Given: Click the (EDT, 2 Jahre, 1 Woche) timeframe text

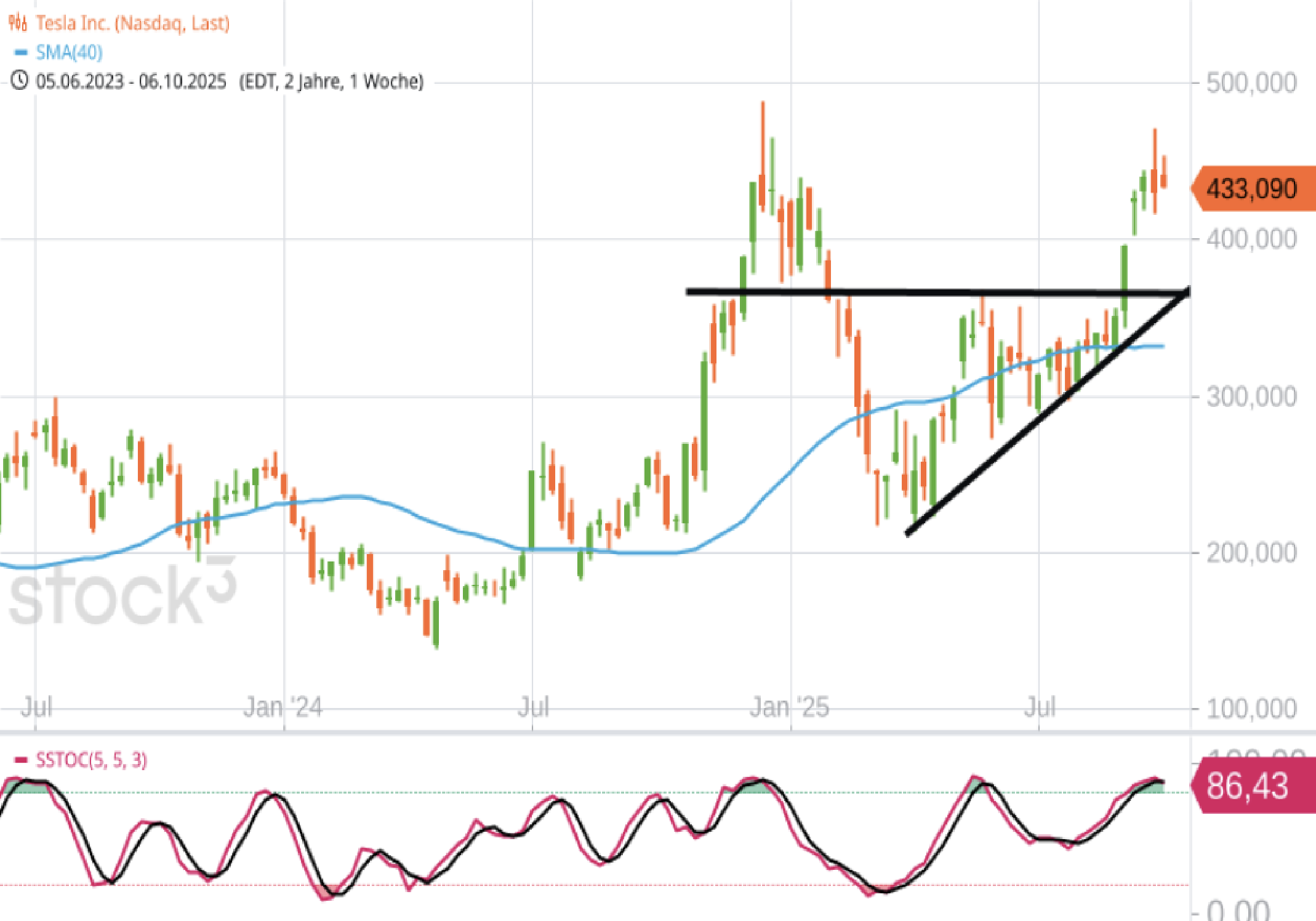Looking at the screenshot, I should [331, 81].
